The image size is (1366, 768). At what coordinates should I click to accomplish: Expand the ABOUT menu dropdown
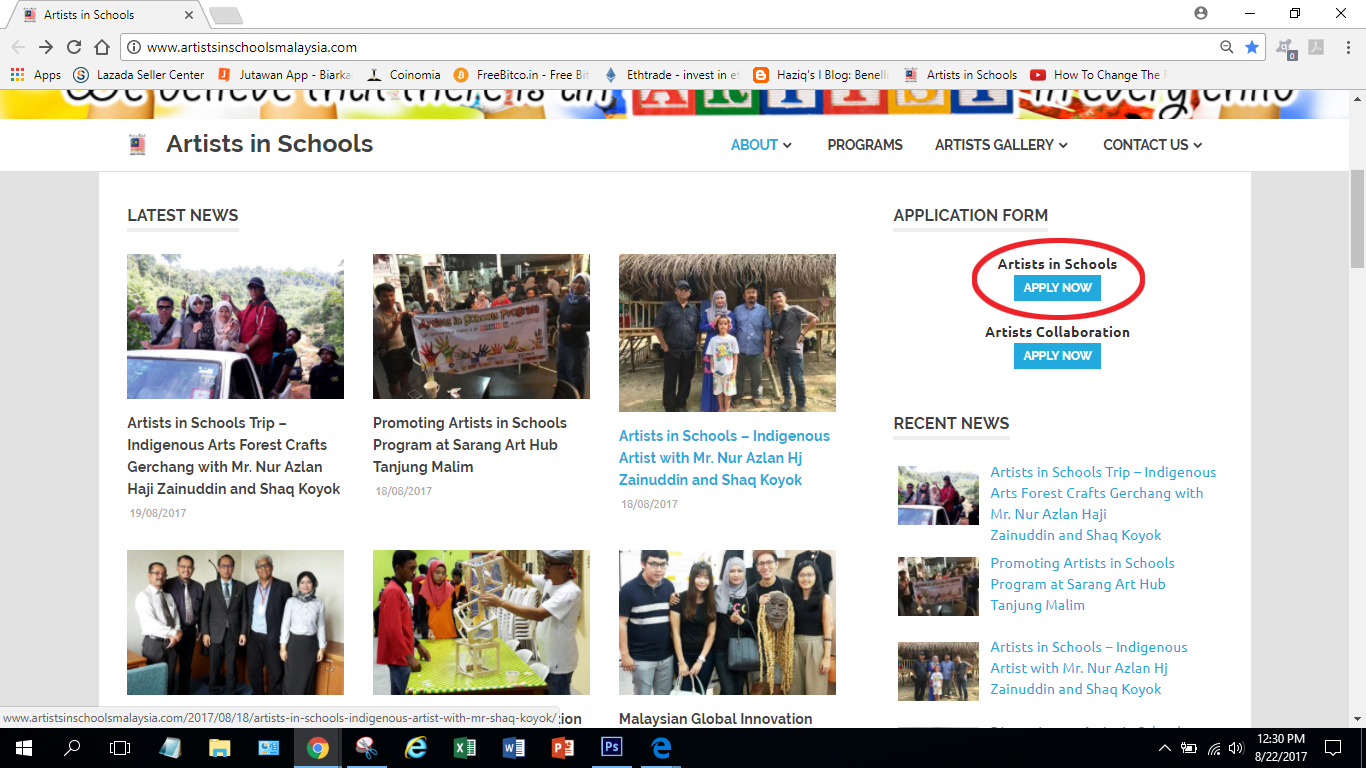coord(761,145)
